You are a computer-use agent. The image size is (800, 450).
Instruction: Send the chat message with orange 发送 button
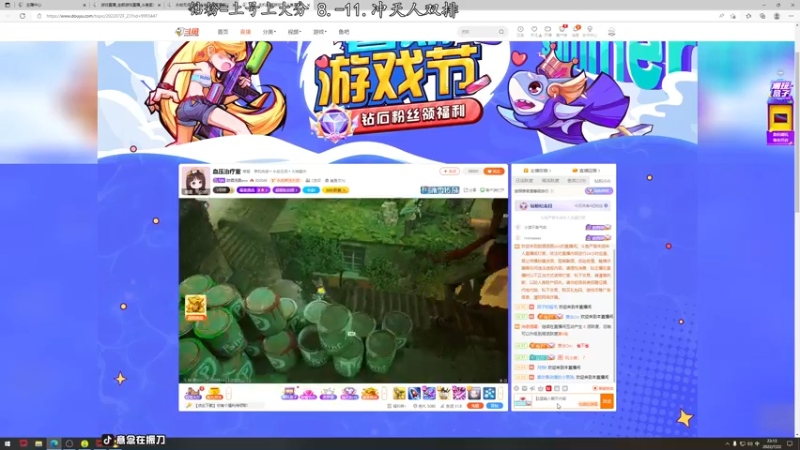[x=607, y=402]
